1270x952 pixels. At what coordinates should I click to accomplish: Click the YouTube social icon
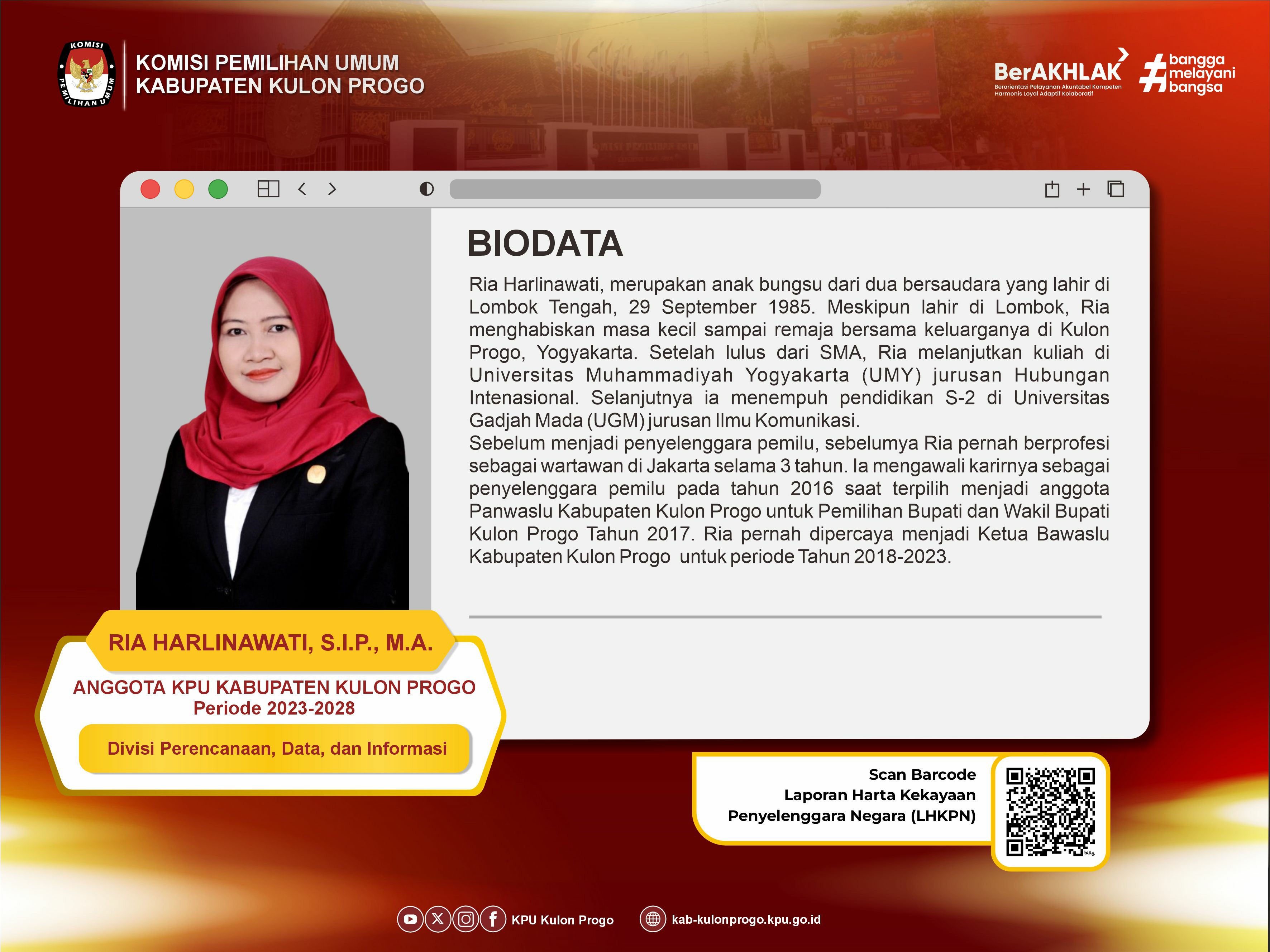point(410,919)
